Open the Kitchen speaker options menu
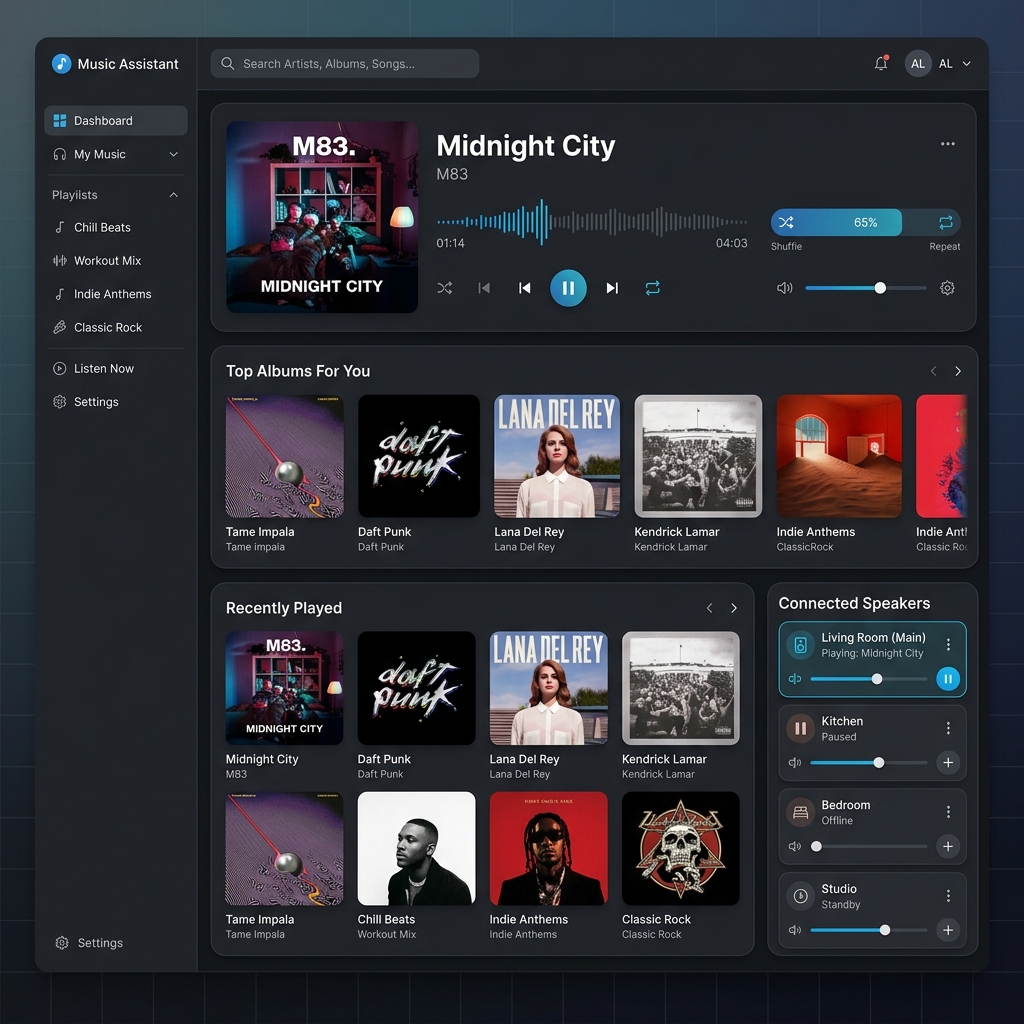Screen dimensions: 1024x1024 click(x=948, y=728)
